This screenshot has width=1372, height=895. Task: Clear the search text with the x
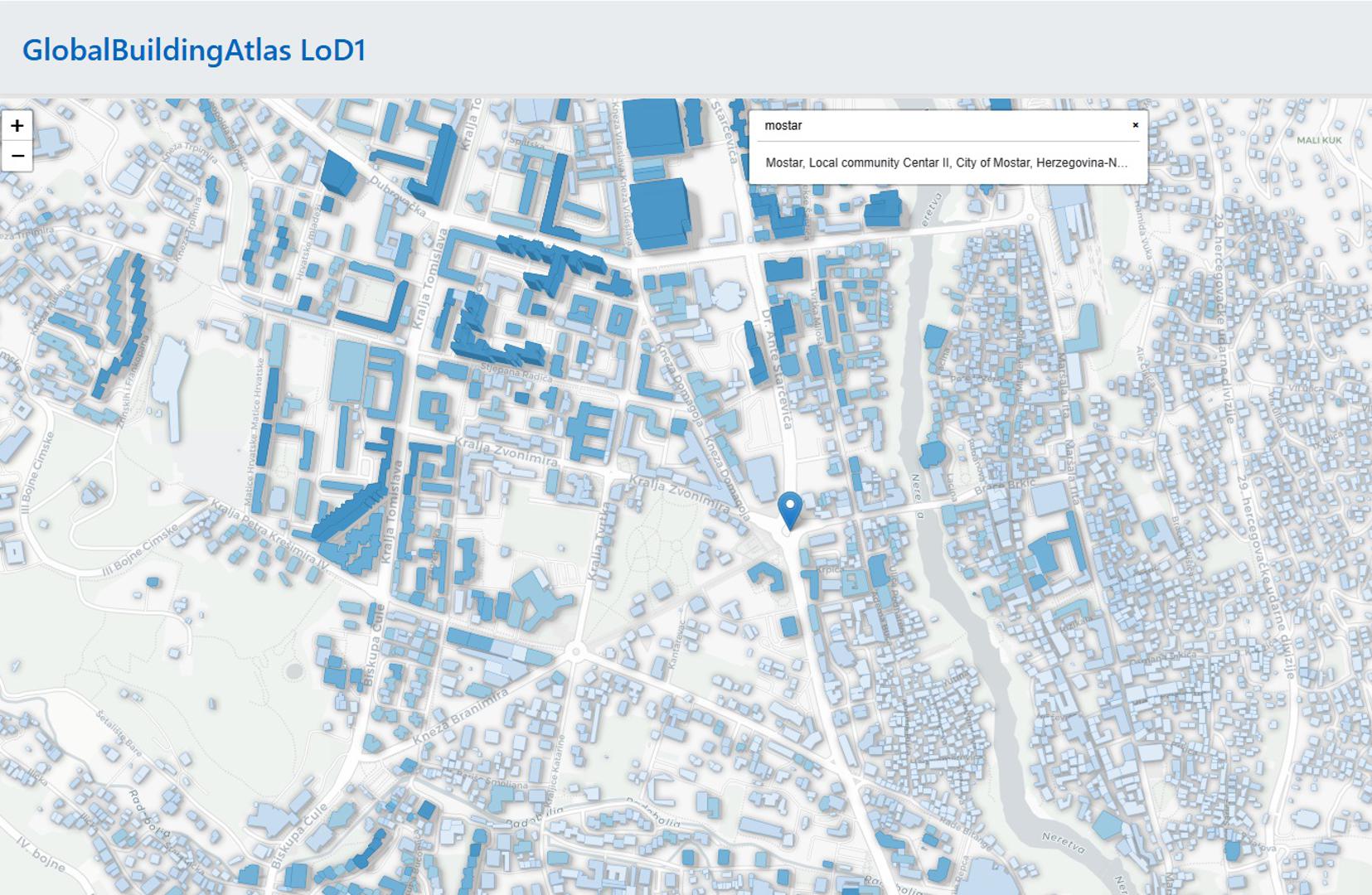1135,125
